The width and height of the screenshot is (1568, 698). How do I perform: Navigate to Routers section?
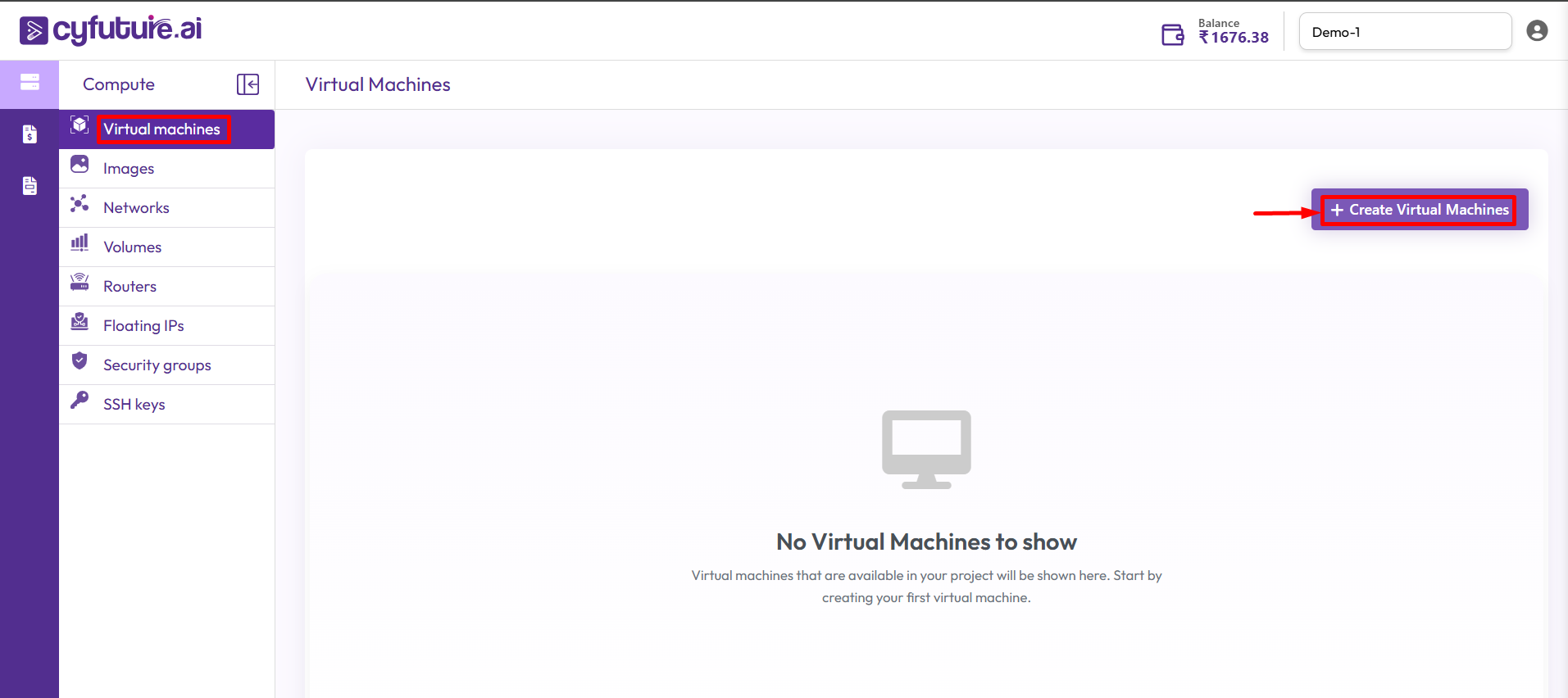pos(130,287)
